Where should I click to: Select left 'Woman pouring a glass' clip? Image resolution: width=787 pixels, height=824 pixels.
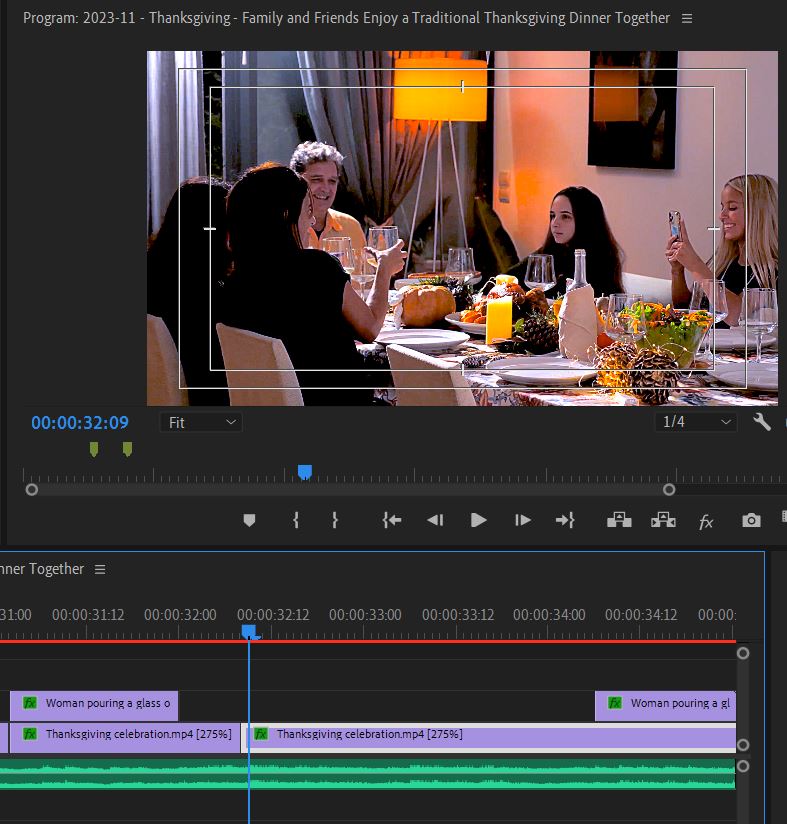click(x=94, y=706)
